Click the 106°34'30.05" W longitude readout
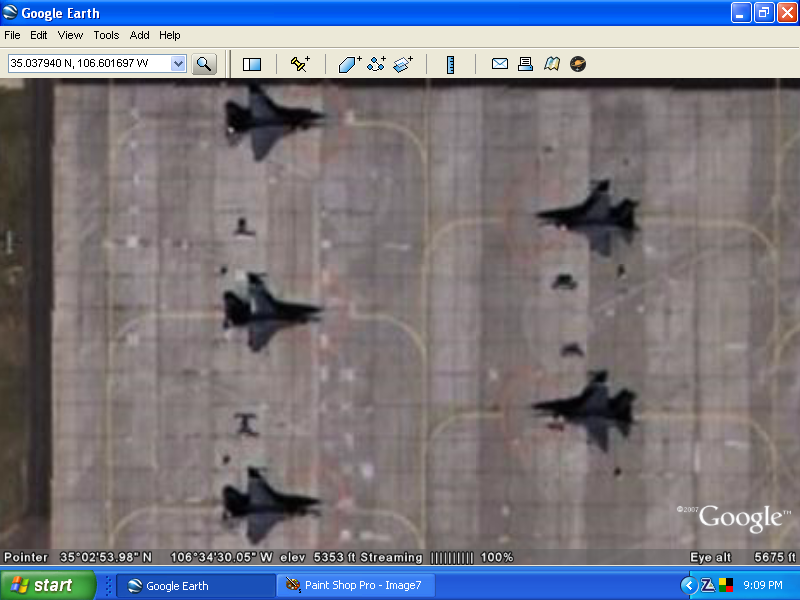800x600 pixels. tap(221, 558)
